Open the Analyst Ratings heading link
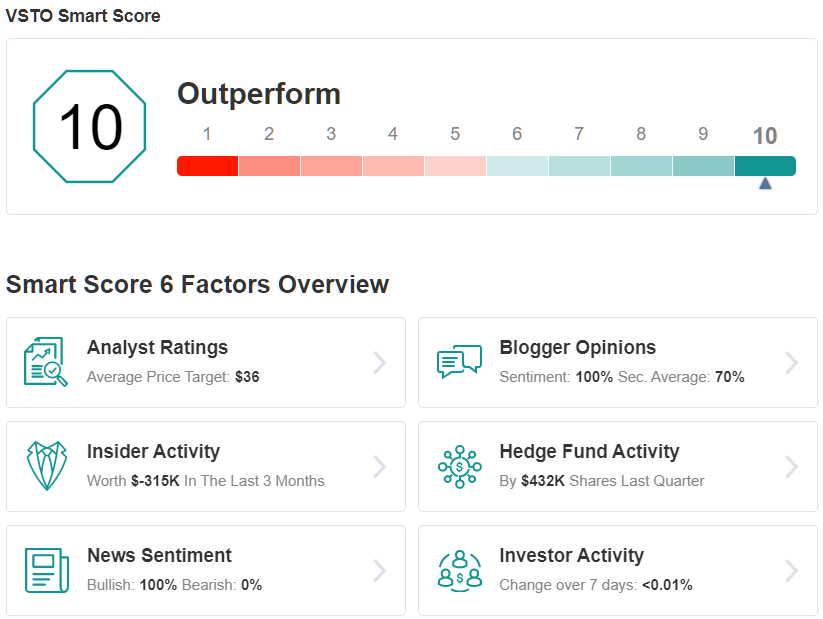The height and width of the screenshot is (619, 823). 157,348
